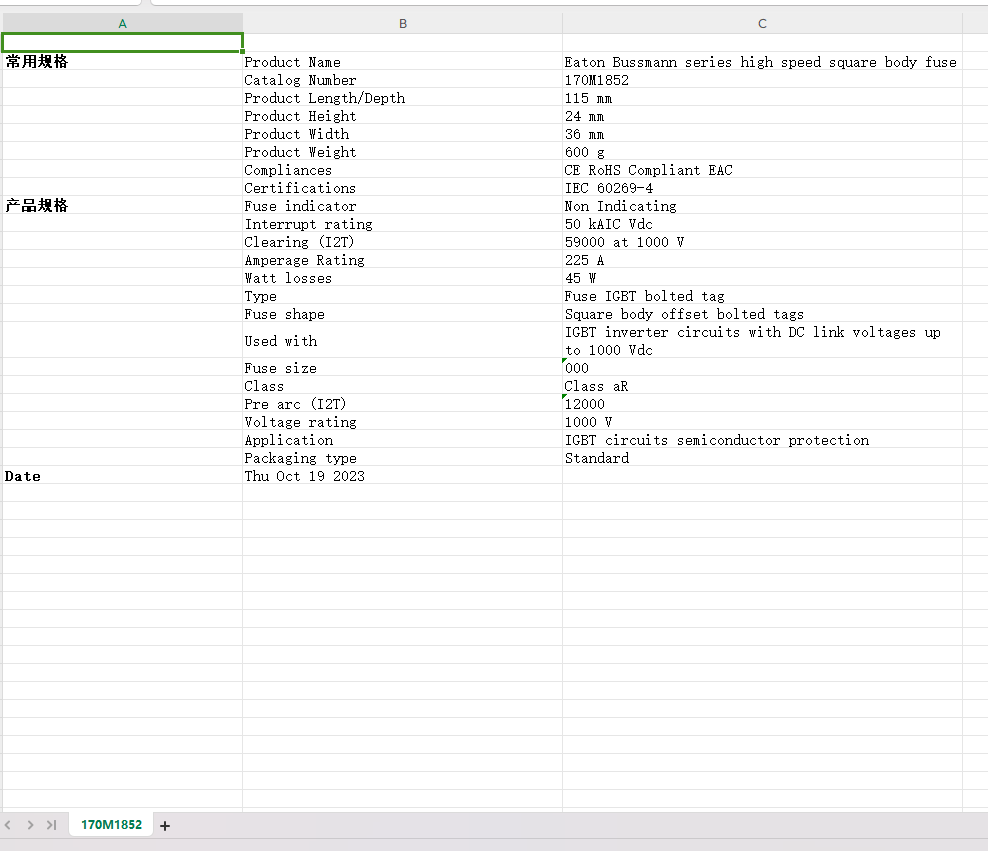
Task: Select the Product Length/Depth cell
Action: 403,98
